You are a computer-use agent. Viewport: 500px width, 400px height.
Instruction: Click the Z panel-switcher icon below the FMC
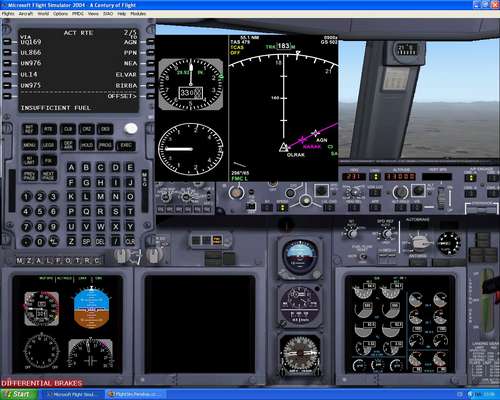[x=29, y=260]
